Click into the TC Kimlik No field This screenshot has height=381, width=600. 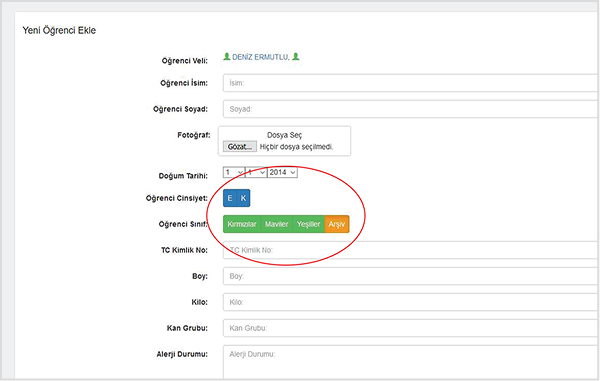(411, 250)
